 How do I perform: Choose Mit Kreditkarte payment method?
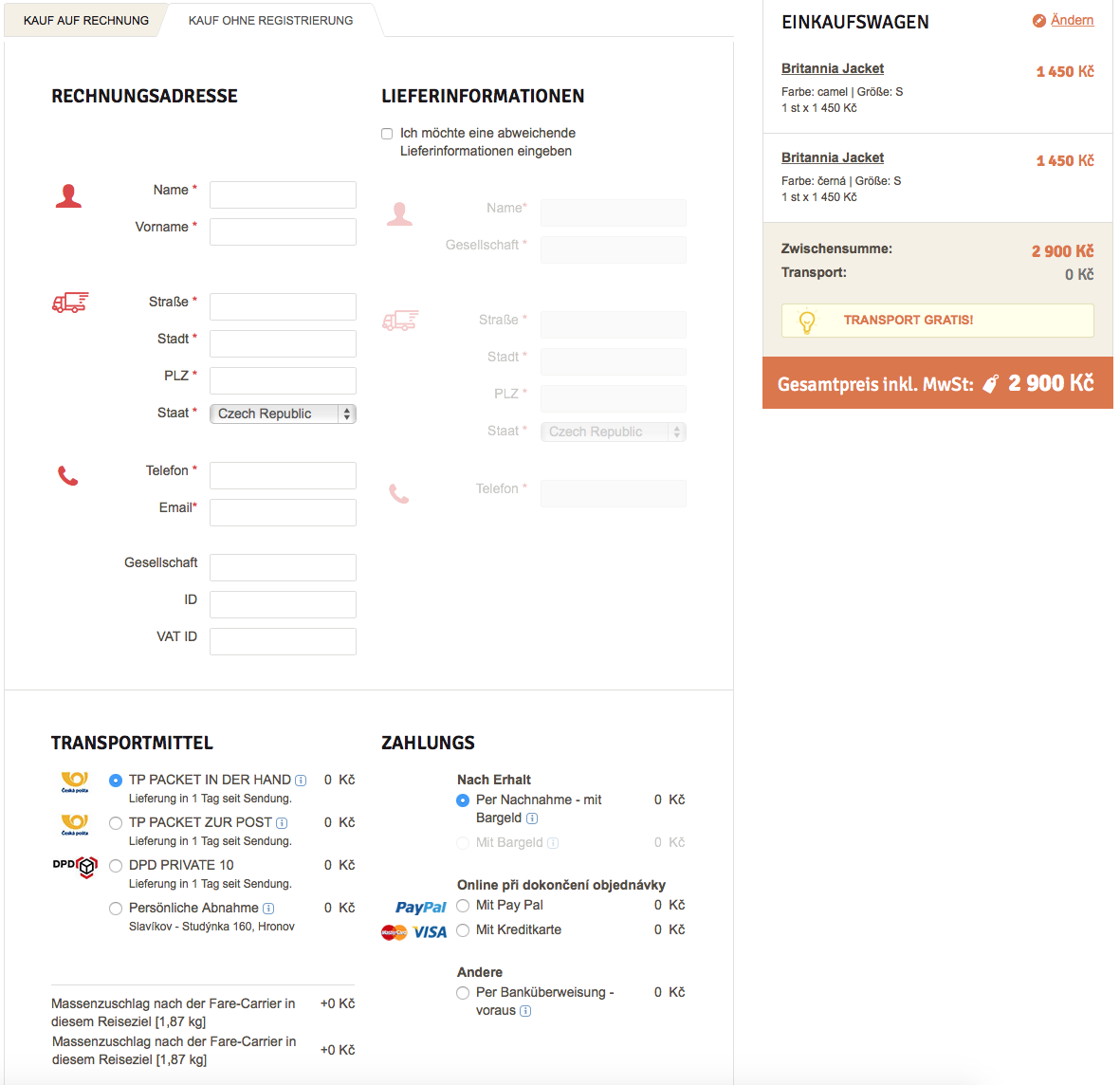point(463,930)
